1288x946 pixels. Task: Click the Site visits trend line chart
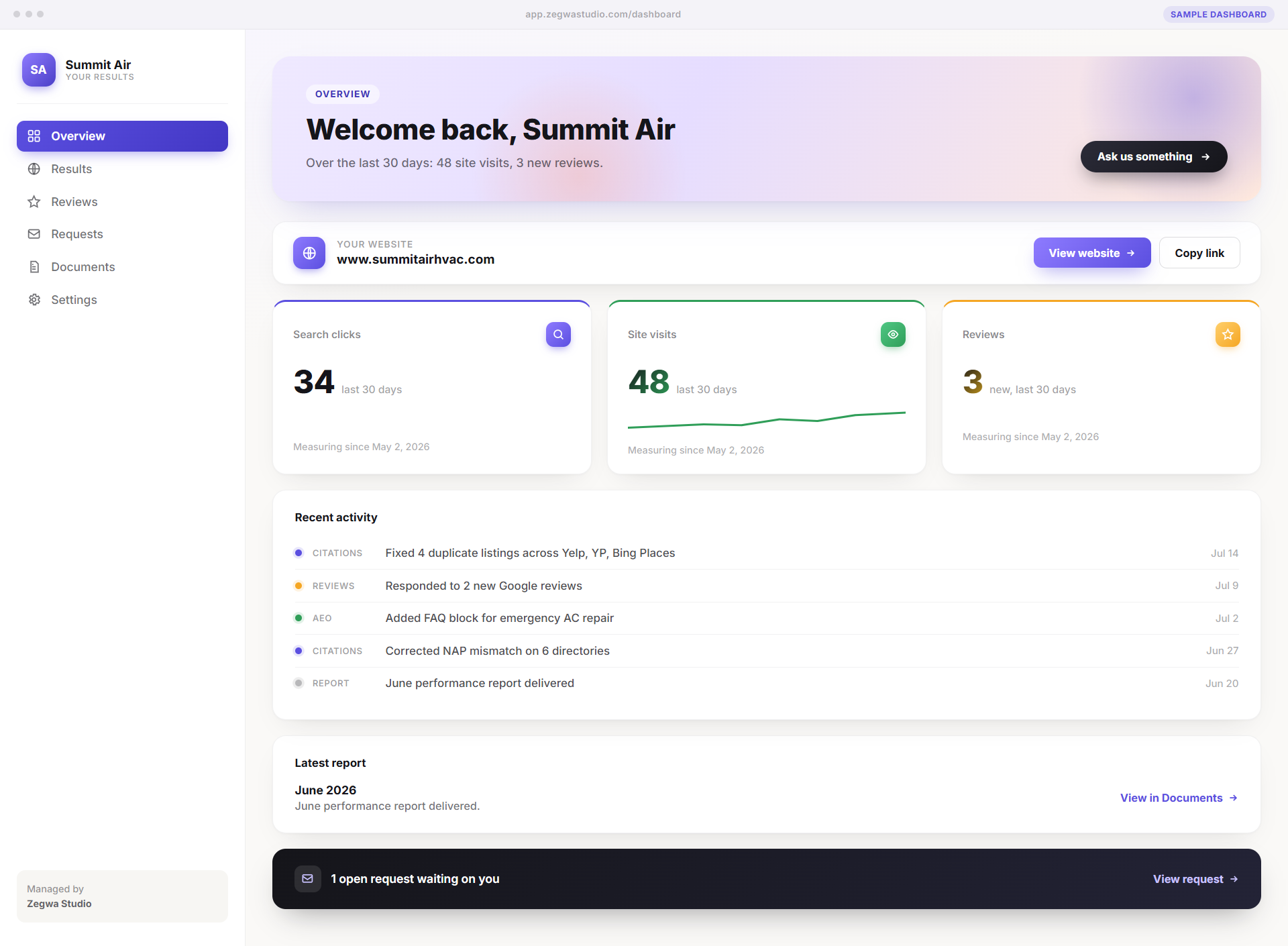click(767, 419)
